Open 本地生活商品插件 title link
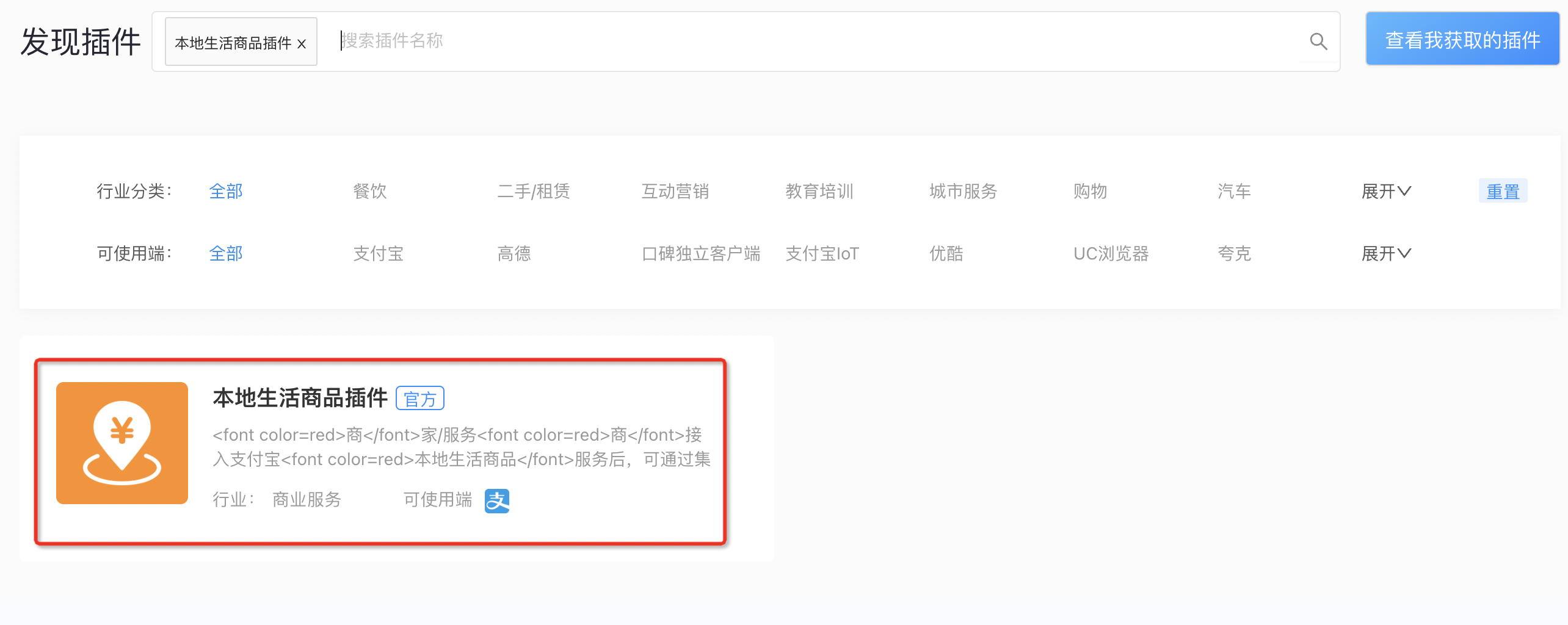1568x625 pixels. 300,398
